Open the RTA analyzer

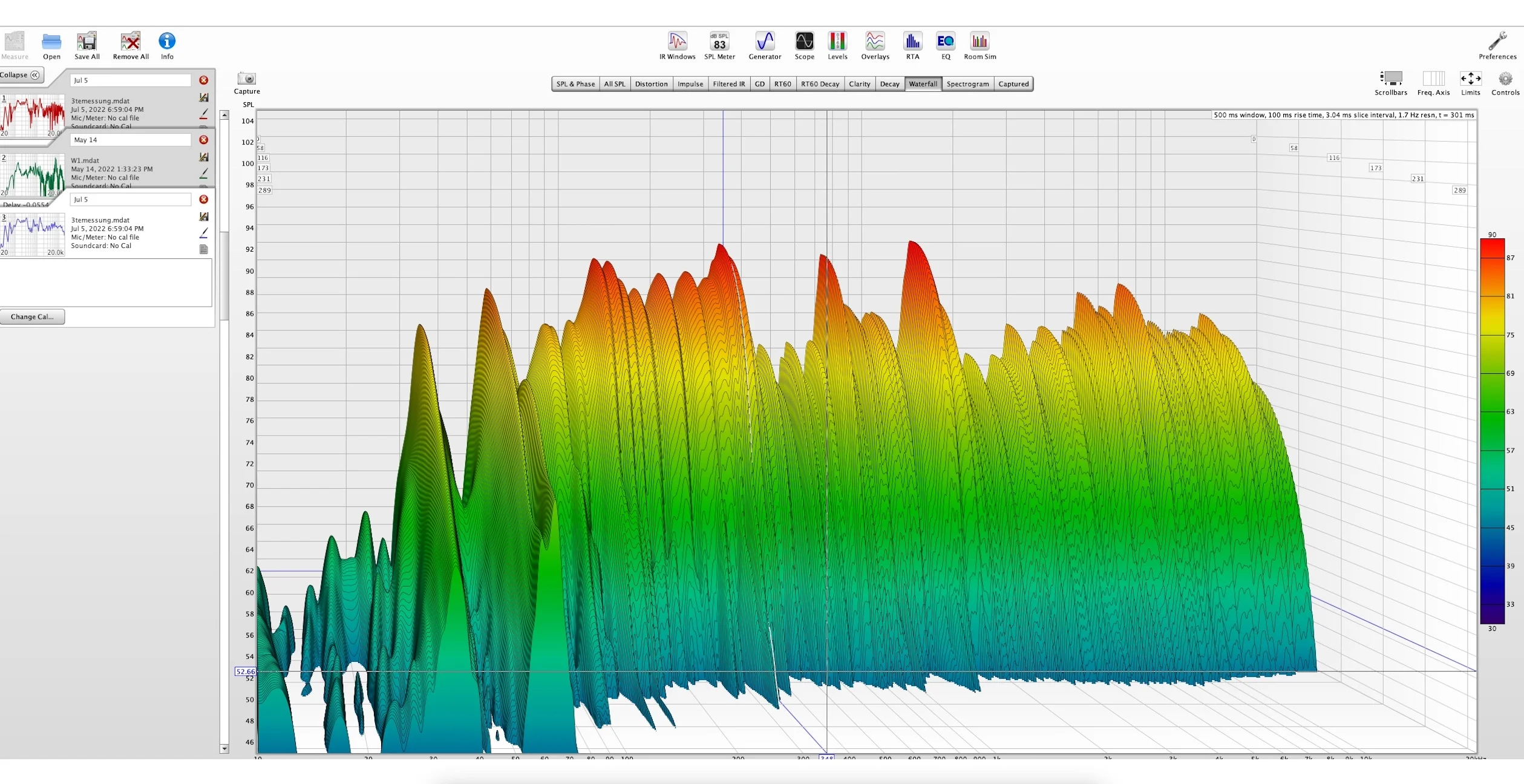pos(912,45)
